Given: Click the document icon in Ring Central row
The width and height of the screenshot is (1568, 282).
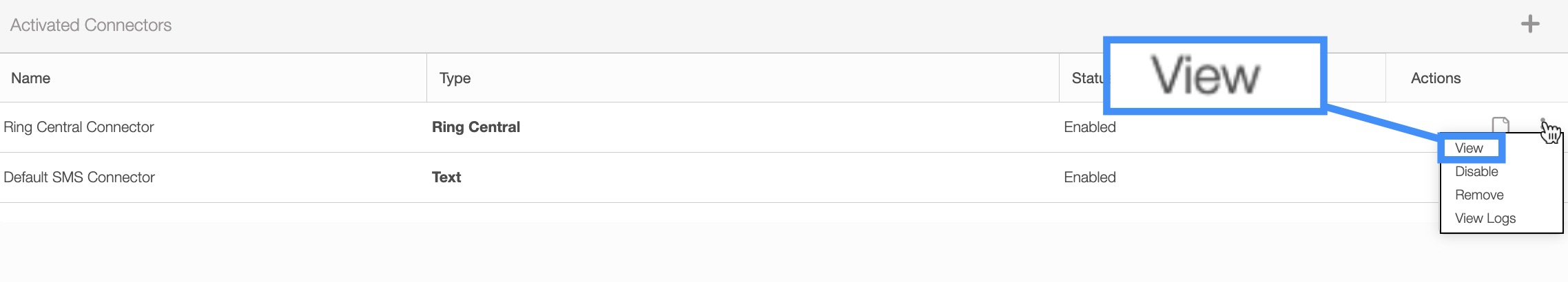Looking at the screenshot, I should point(1500,125).
